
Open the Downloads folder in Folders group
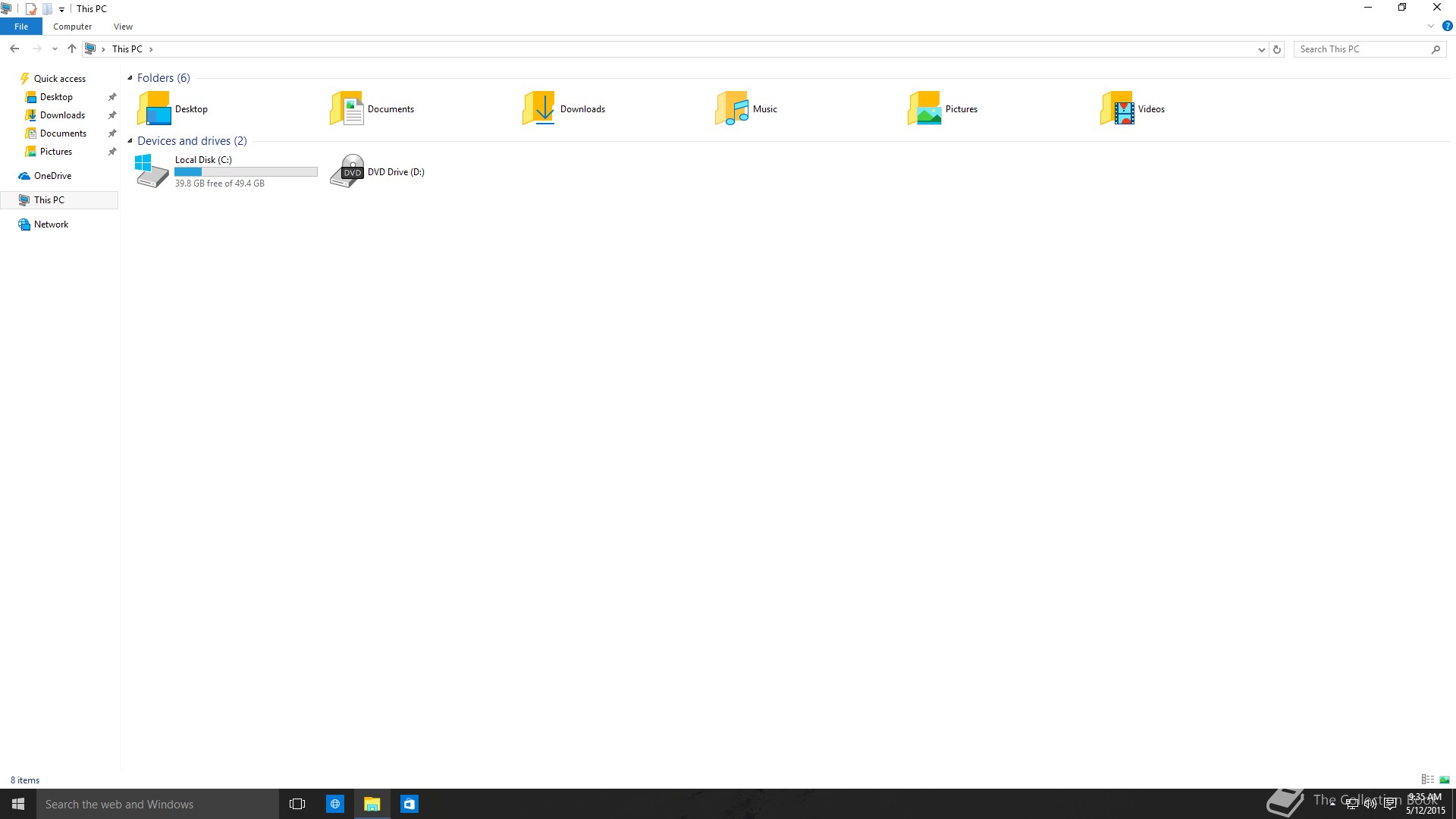click(x=564, y=108)
